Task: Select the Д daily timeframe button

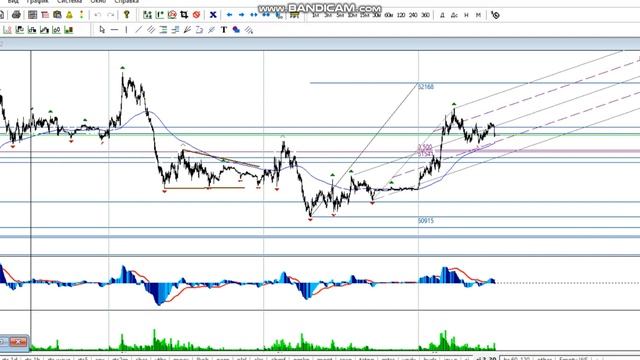Action: pos(442,15)
